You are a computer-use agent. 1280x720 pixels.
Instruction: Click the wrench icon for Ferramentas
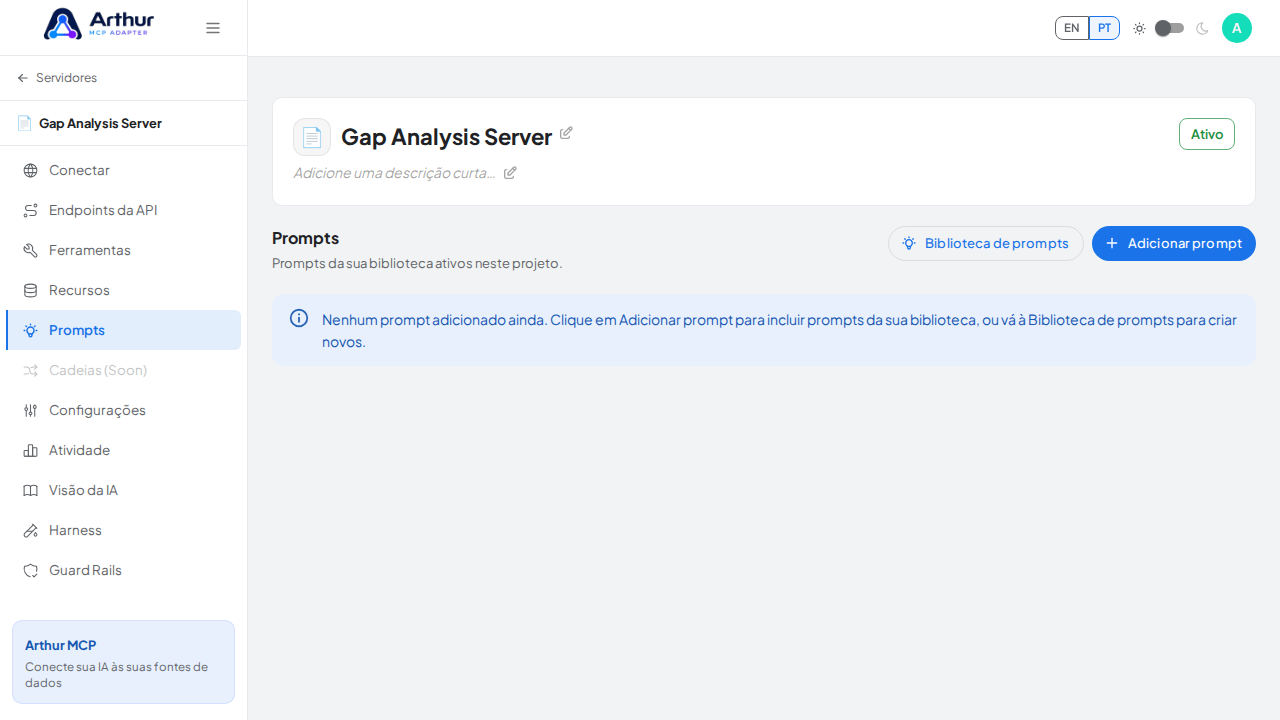click(x=31, y=250)
